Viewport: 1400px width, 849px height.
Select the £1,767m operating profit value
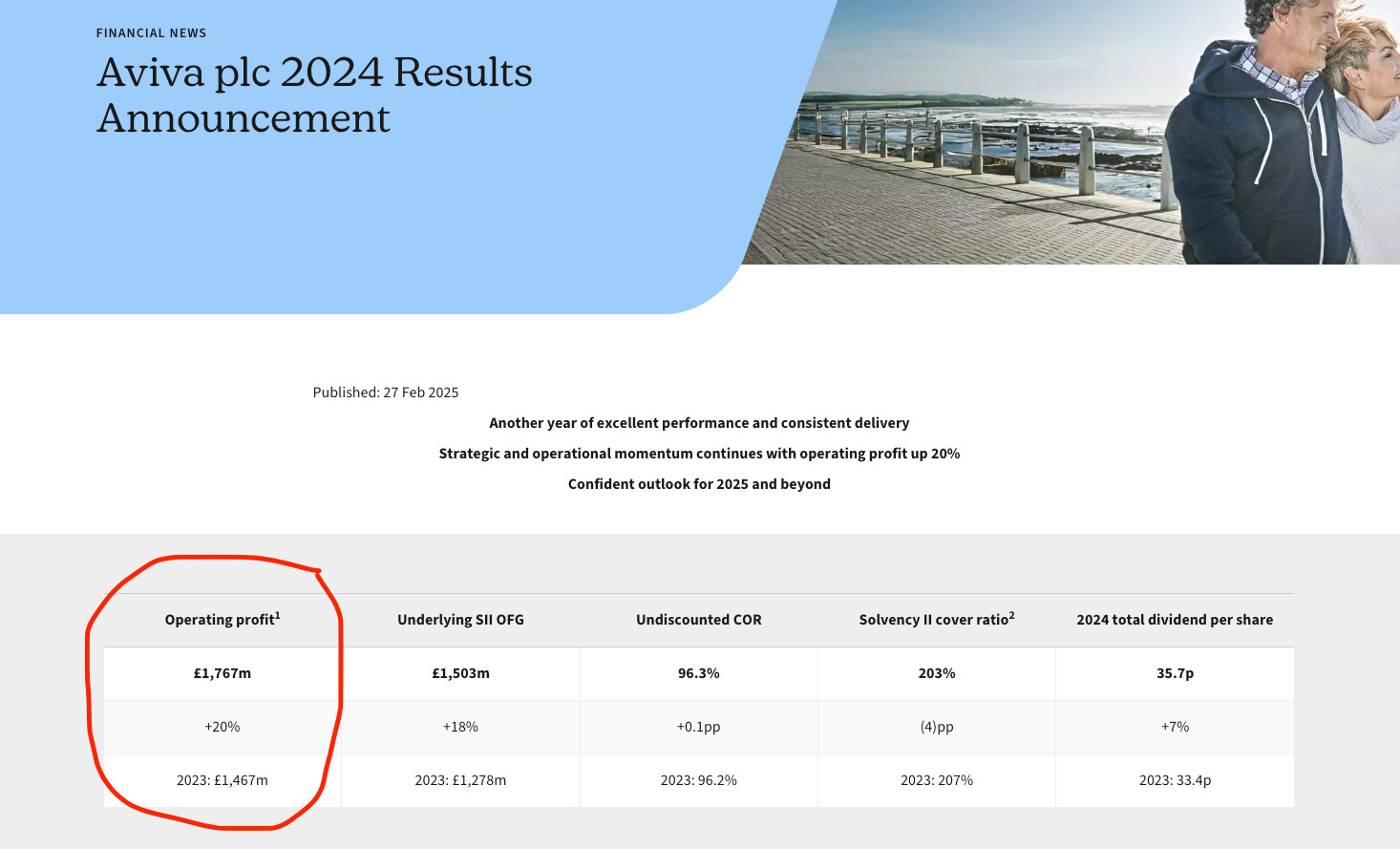[x=223, y=673]
